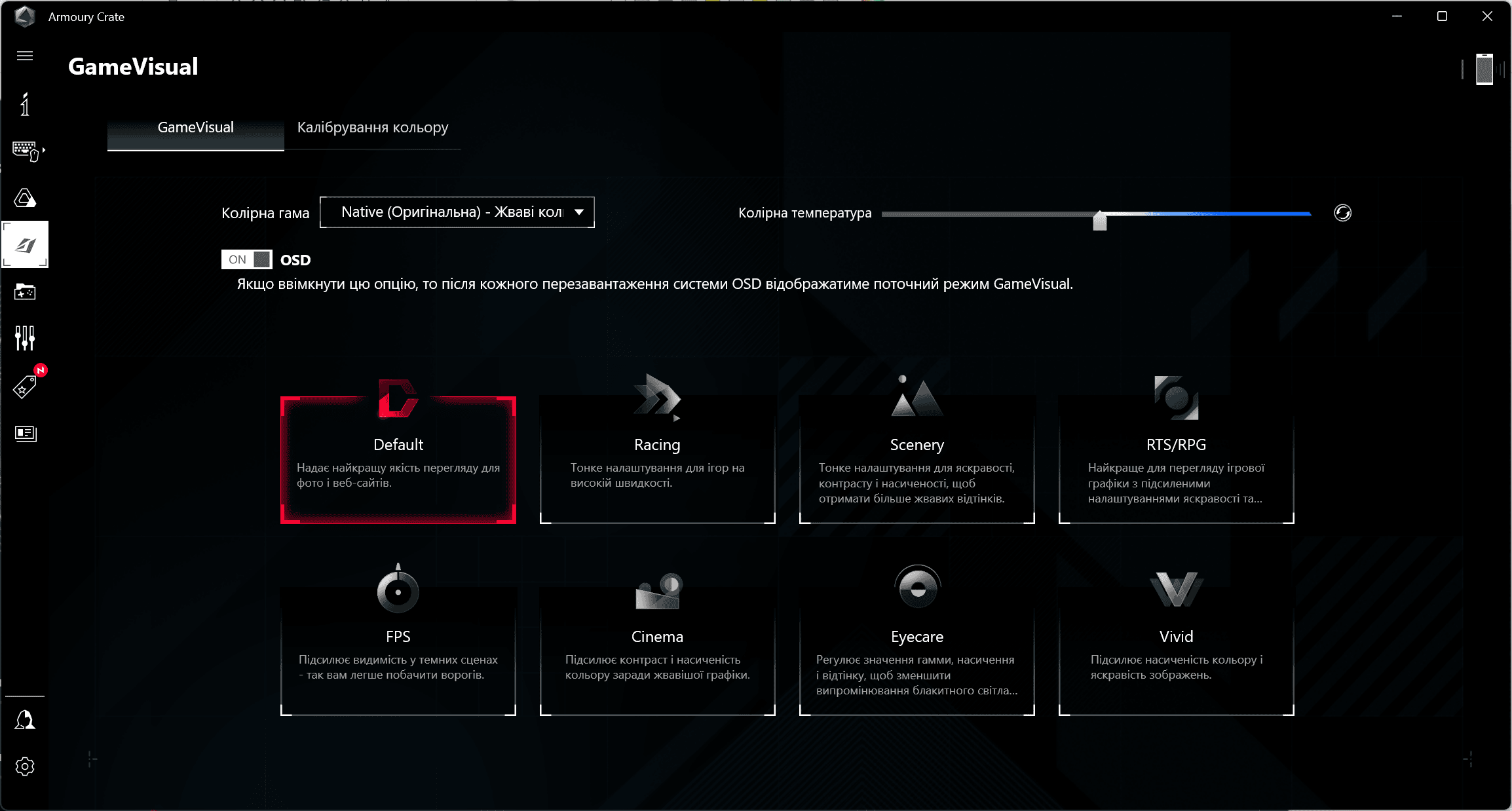
Task: Click the Vivid mode V icon
Action: tap(1177, 589)
